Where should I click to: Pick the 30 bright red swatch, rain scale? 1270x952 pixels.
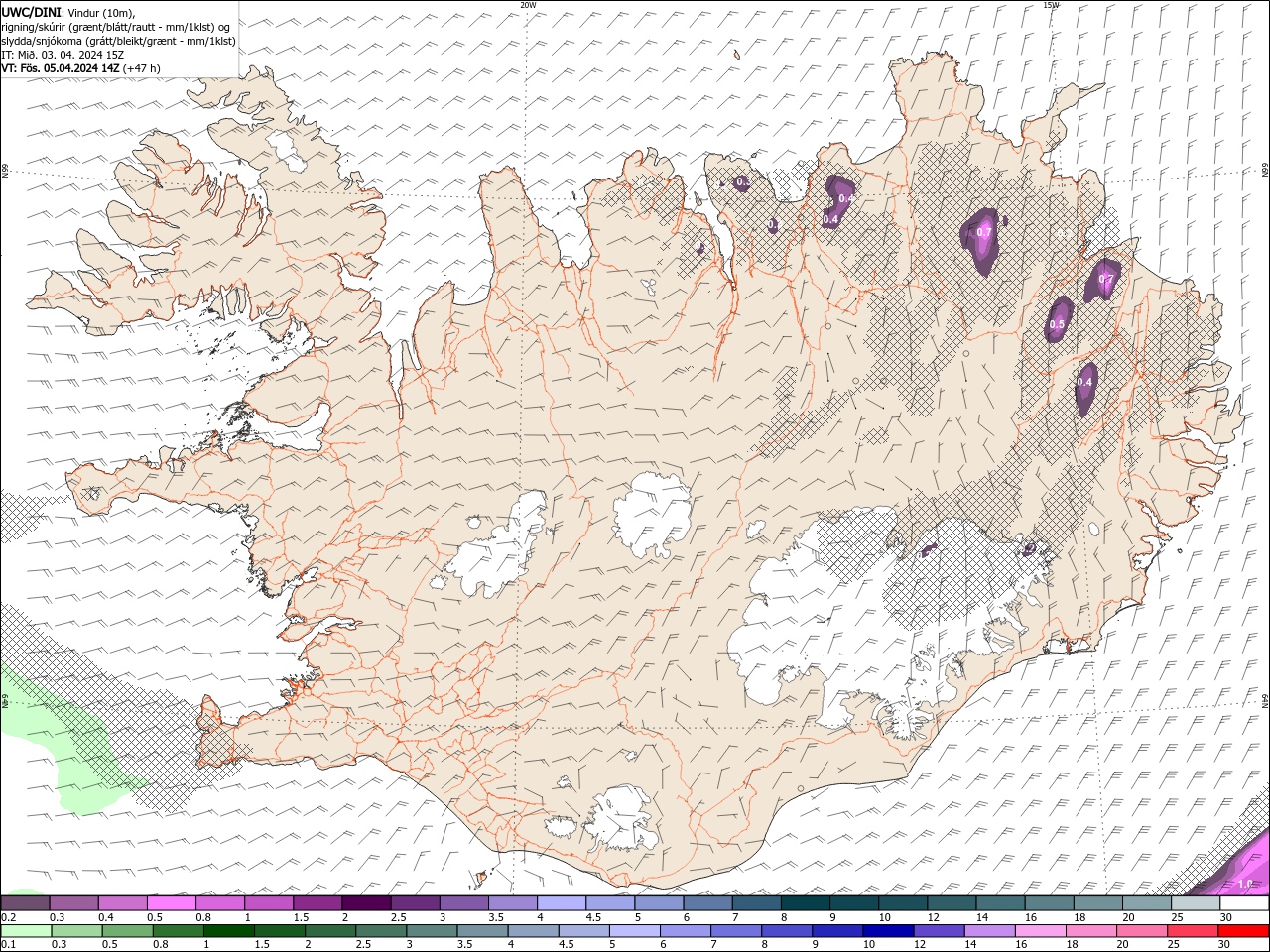click(x=1243, y=931)
